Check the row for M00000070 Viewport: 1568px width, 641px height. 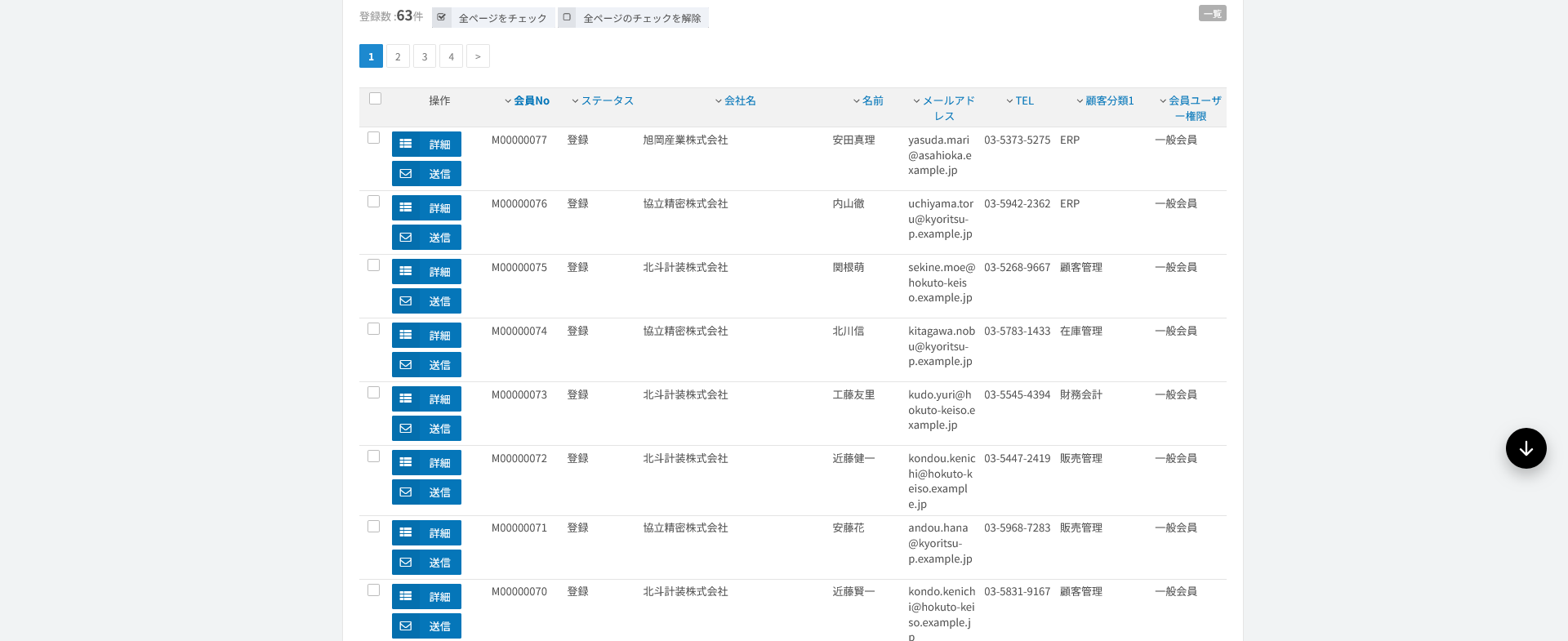coord(373,590)
